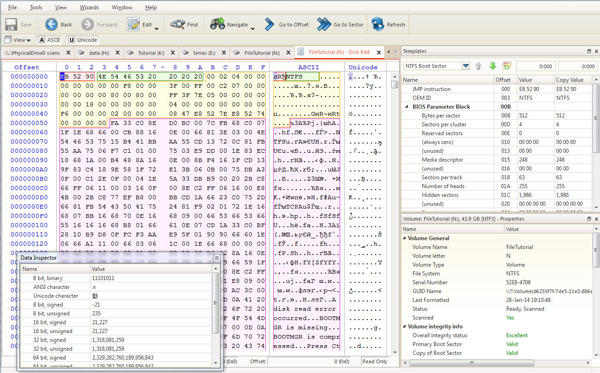Click the Properties panel horizontal scrollbar
Screen dimensions: 600x373
[497, 362]
